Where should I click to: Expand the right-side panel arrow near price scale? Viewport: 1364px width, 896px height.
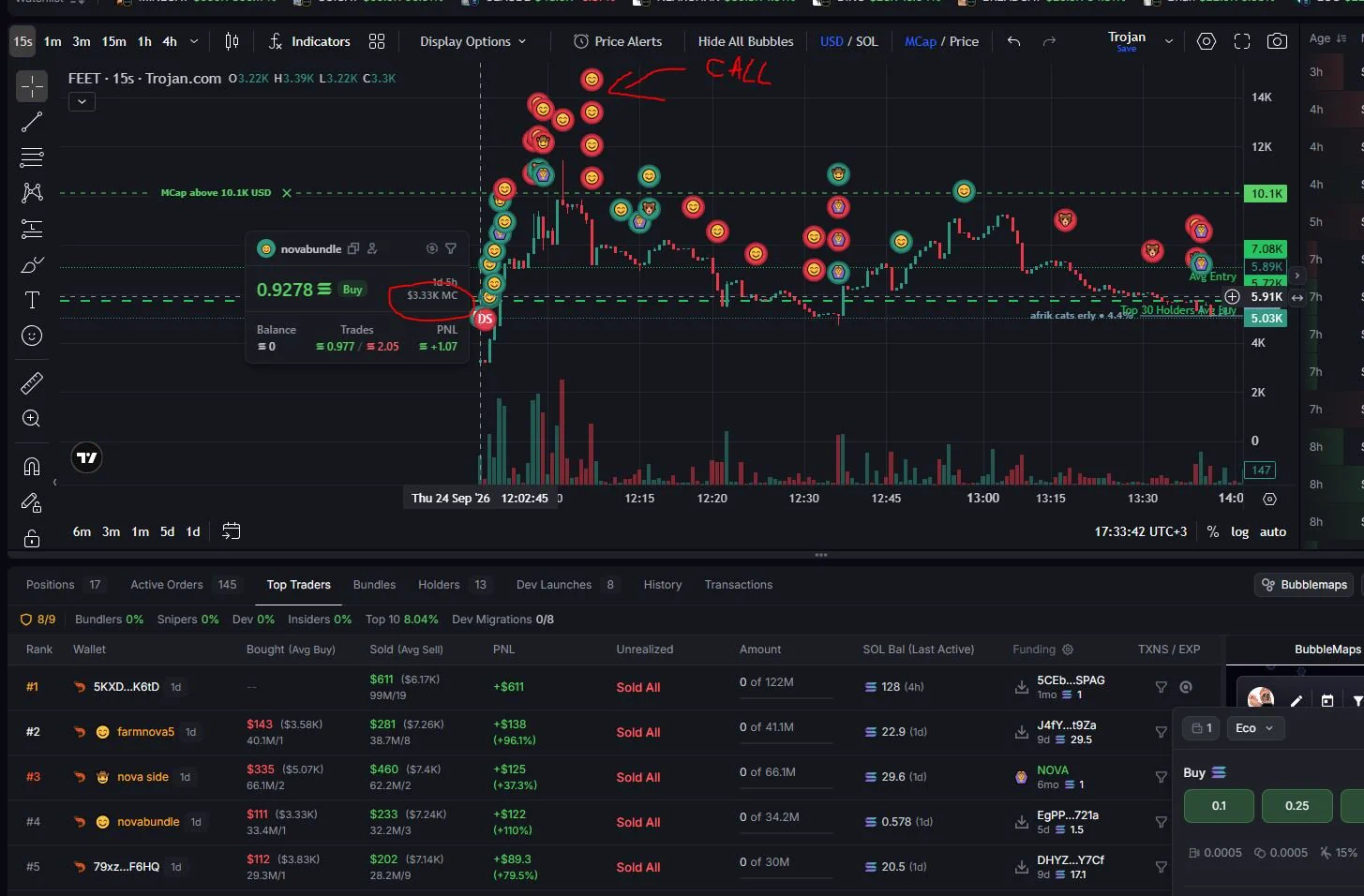coord(1297,276)
